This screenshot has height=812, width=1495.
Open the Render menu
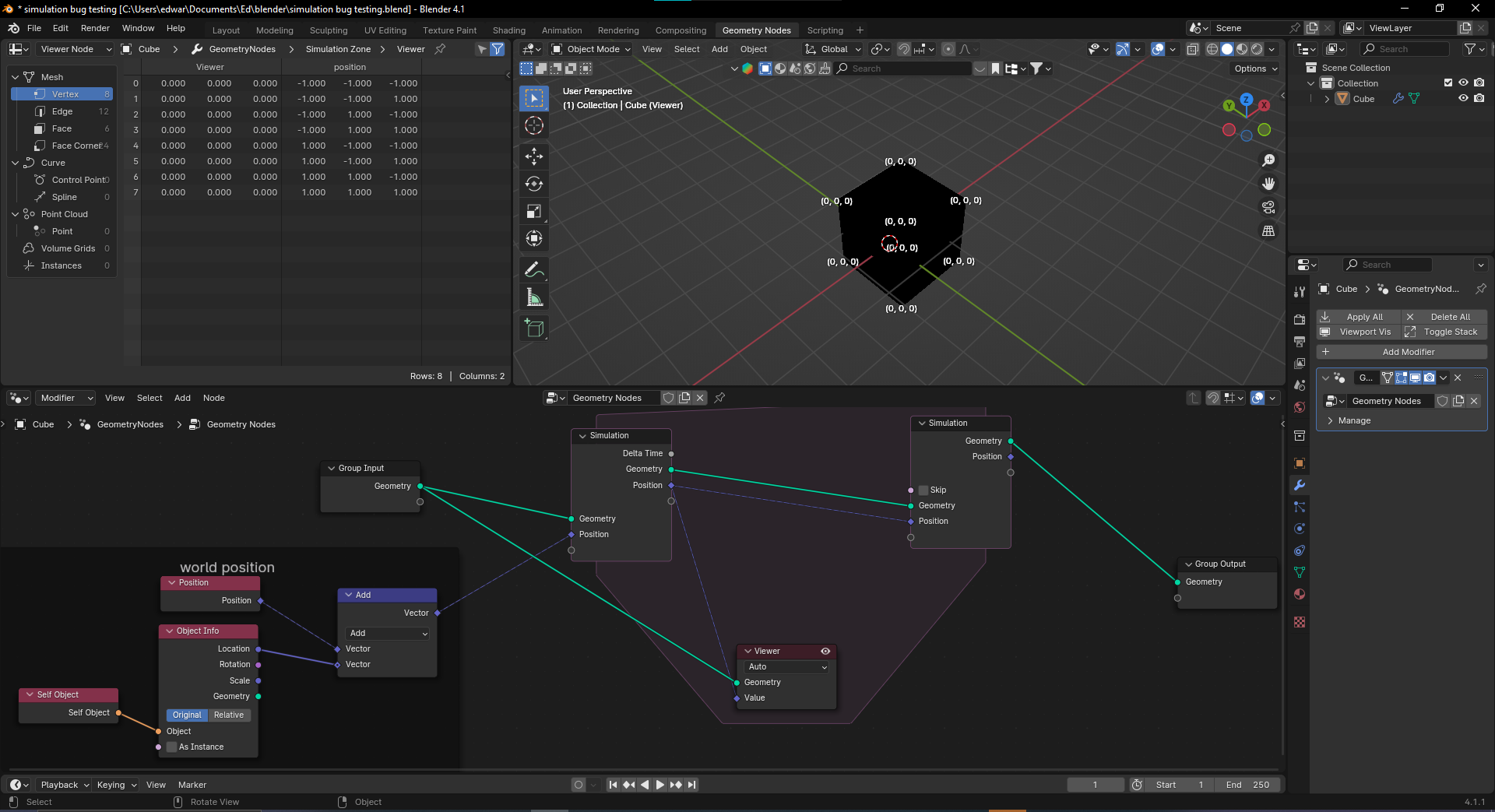(x=95, y=28)
